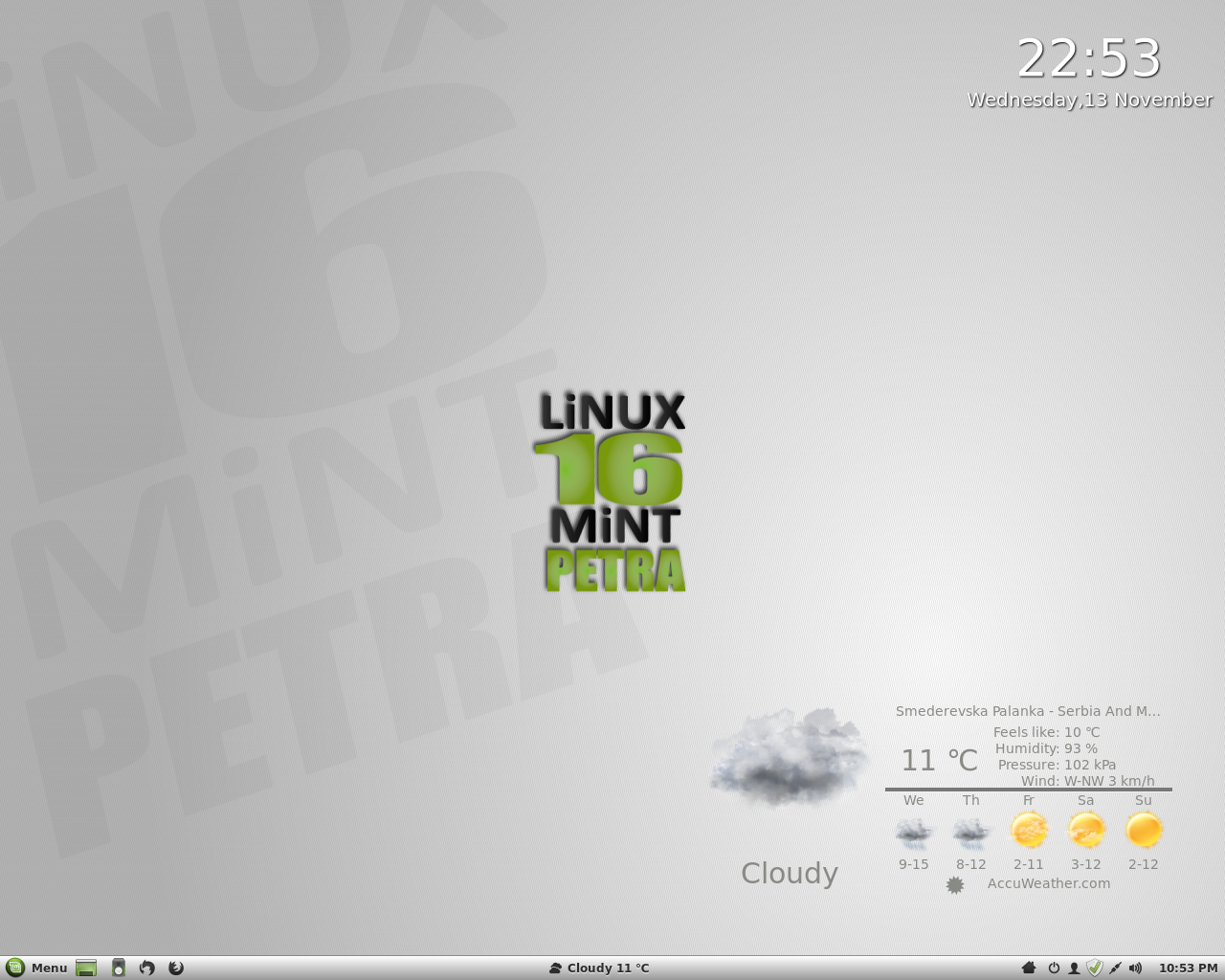Open the user applet icon in the tray
Image resolution: width=1225 pixels, height=980 pixels.
click(x=1074, y=968)
